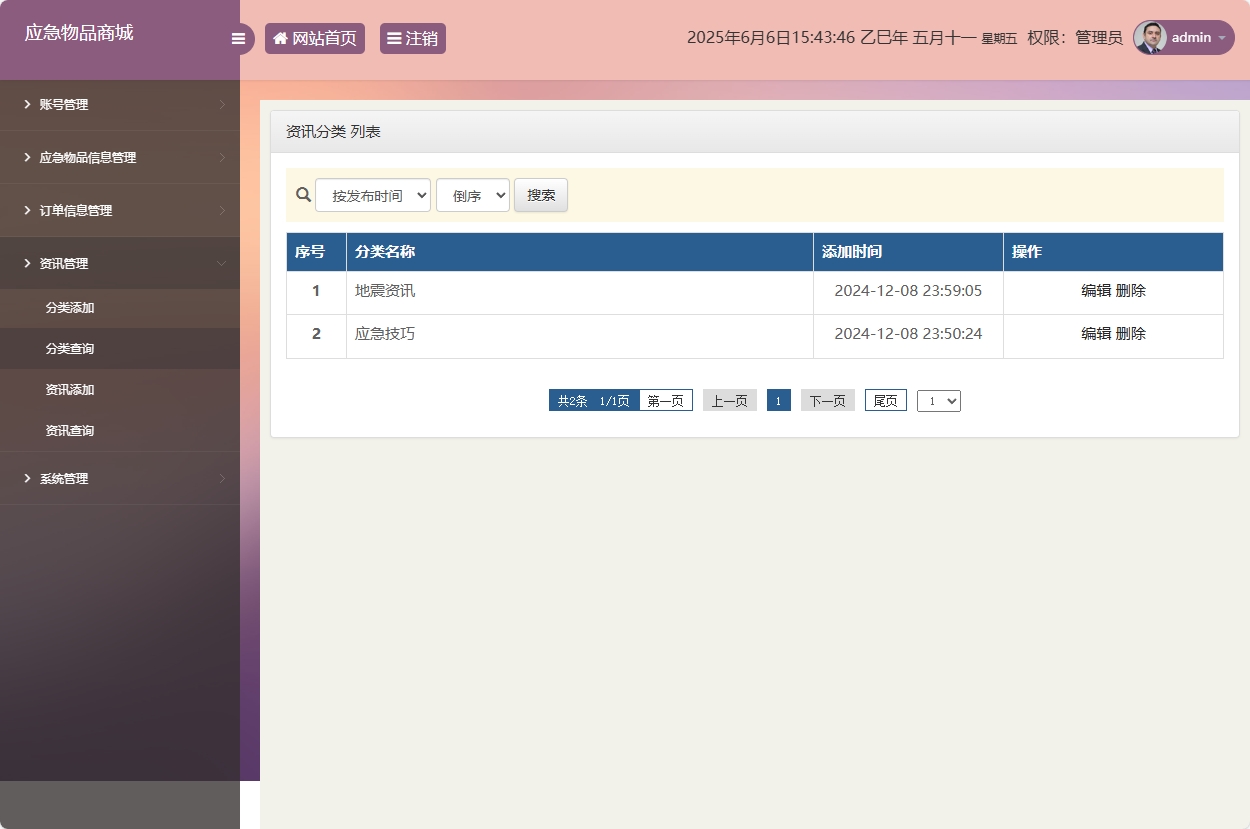Click the 地震资讯 category name cell

[x=580, y=291]
